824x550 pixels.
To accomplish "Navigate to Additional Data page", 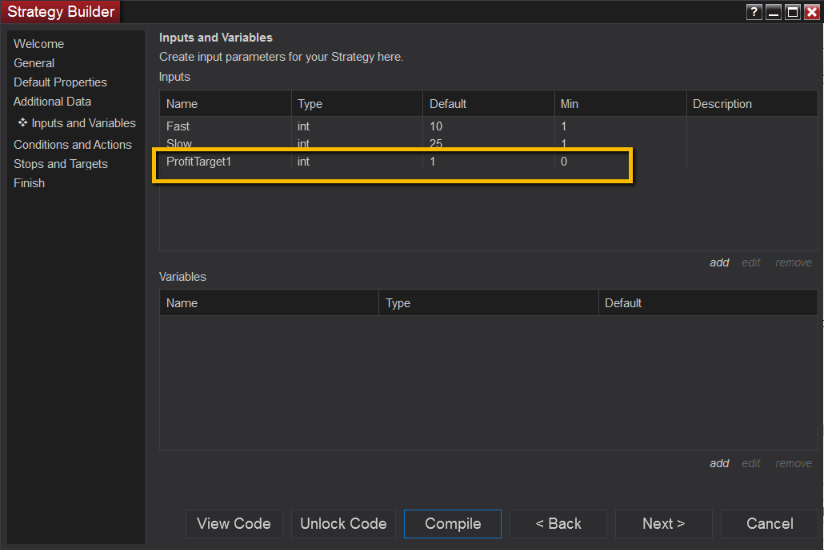I will [52, 101].
